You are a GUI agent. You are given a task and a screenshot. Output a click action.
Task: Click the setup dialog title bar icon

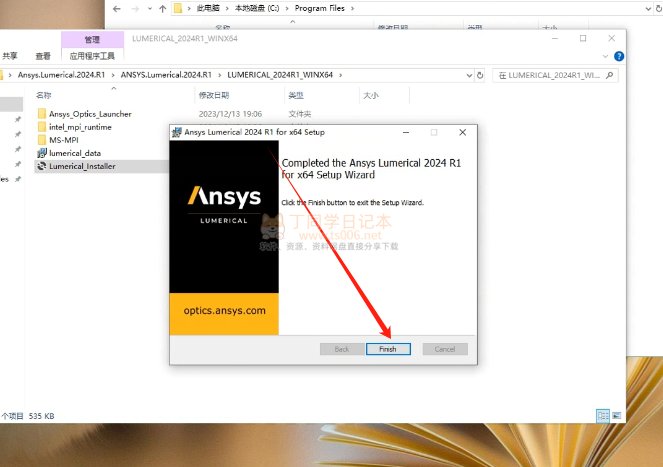pos(177,132)
